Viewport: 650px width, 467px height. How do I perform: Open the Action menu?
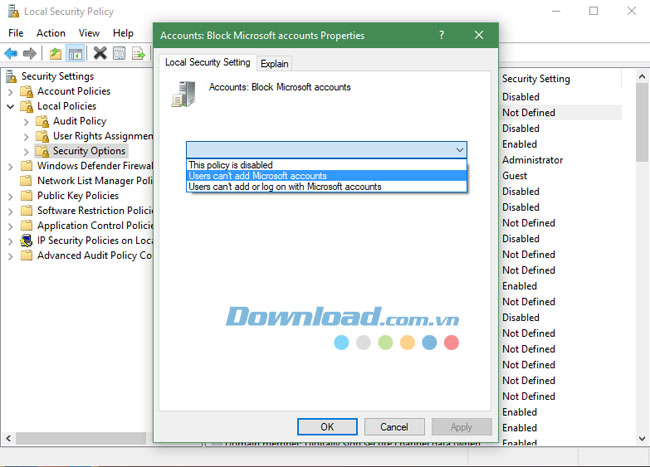[x=51, y=33]
